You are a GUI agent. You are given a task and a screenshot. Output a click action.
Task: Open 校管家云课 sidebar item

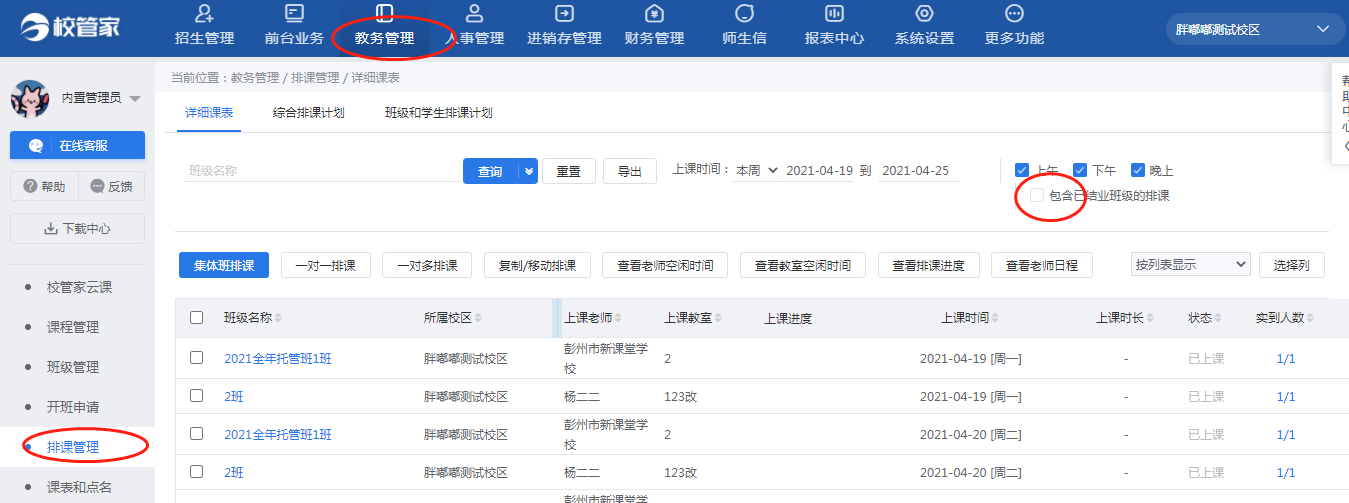pos(79,287)
